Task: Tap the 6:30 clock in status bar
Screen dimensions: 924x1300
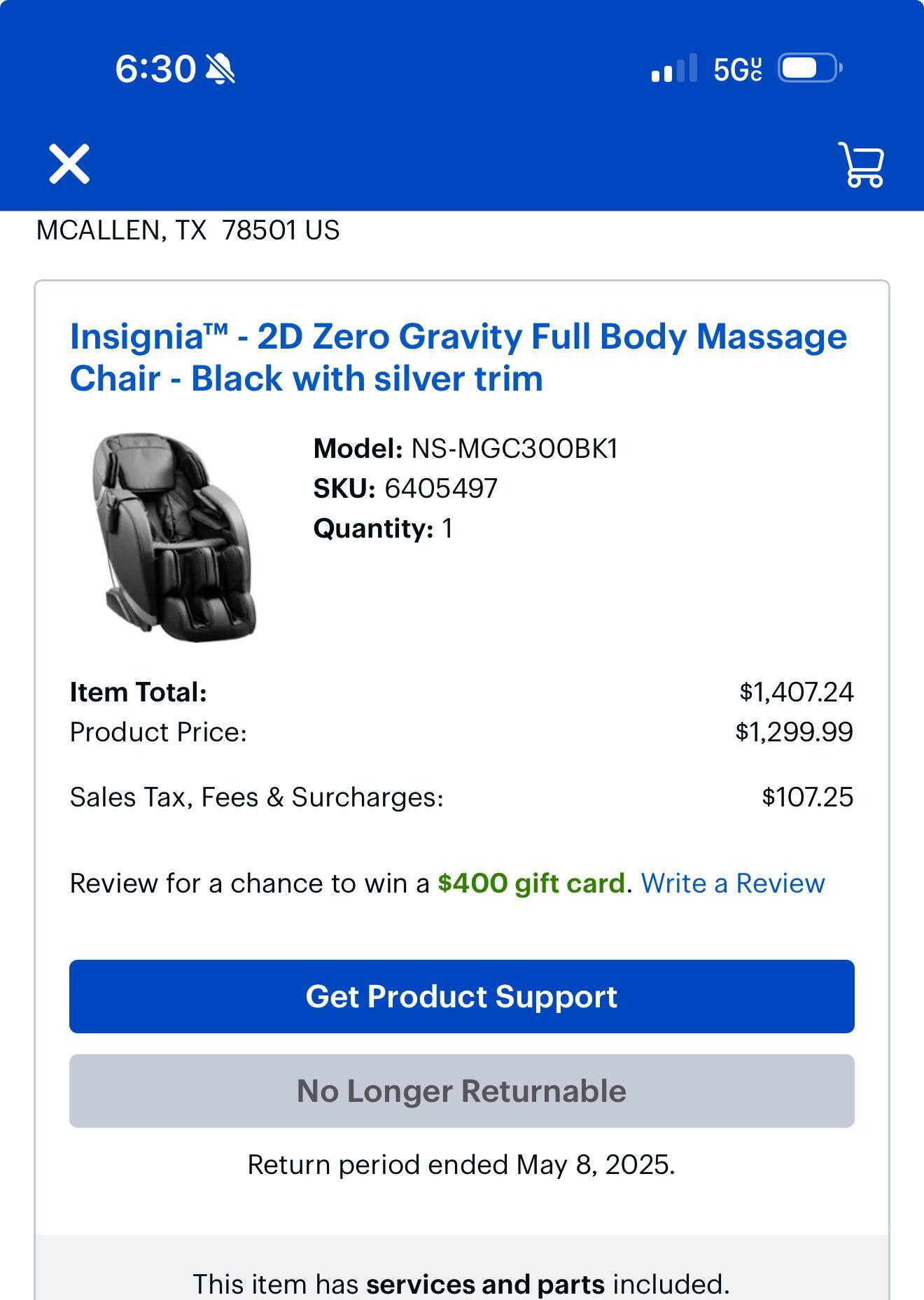Action: point(155,69)
